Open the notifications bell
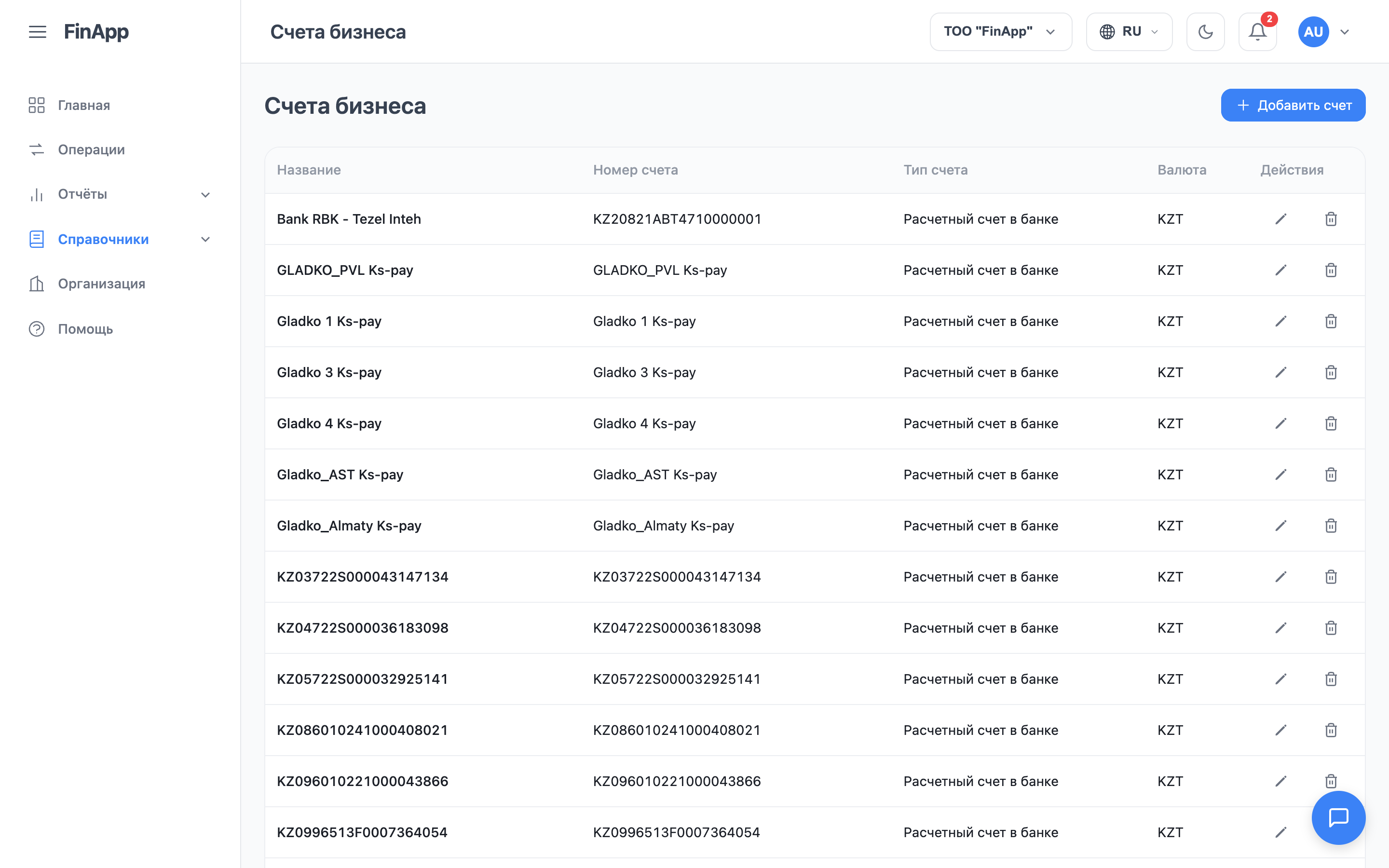This screenshot has height=868, width=1389. (x=1257, y=31)
